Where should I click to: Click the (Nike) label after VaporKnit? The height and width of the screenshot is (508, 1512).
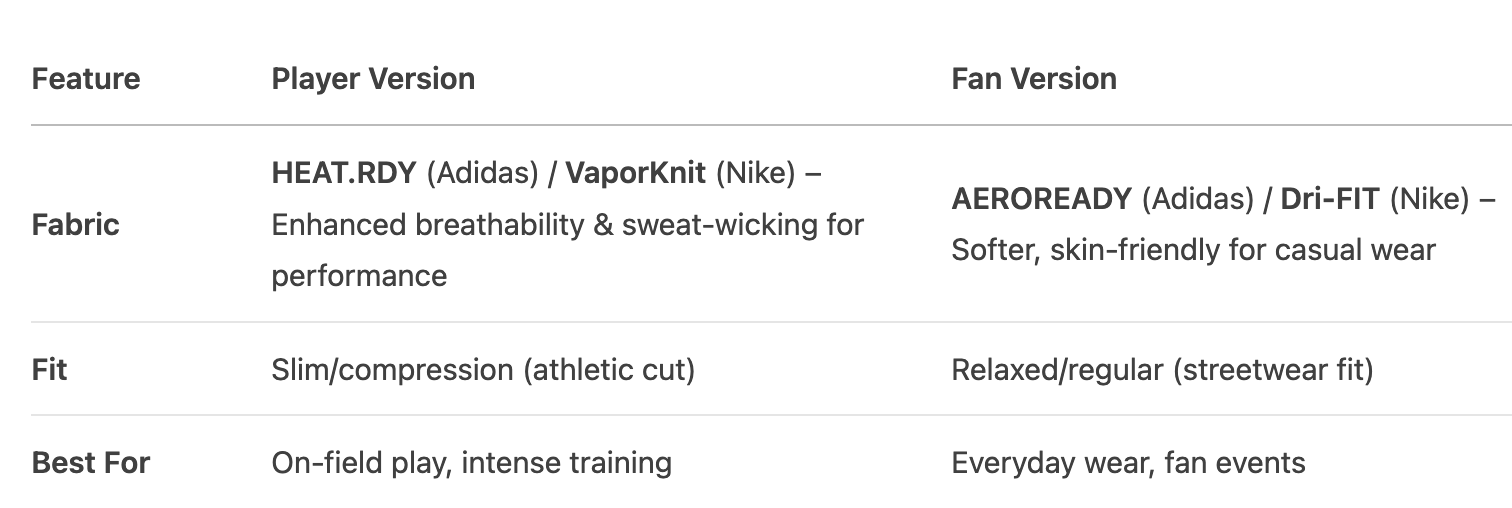[x=754, y=173]
